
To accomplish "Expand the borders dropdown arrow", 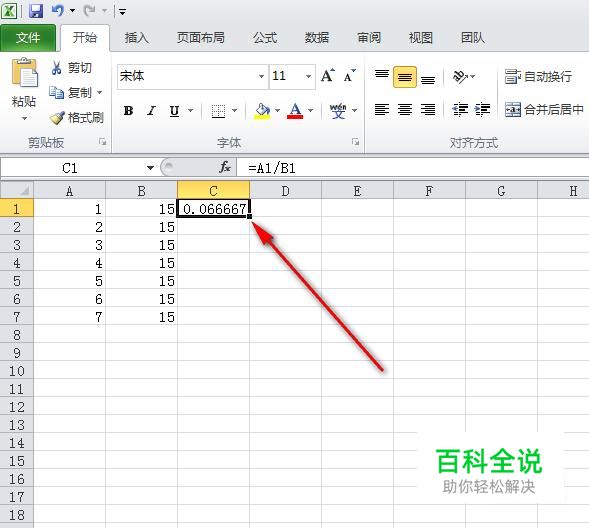I will pyautogui.click(x=234, y=111).
